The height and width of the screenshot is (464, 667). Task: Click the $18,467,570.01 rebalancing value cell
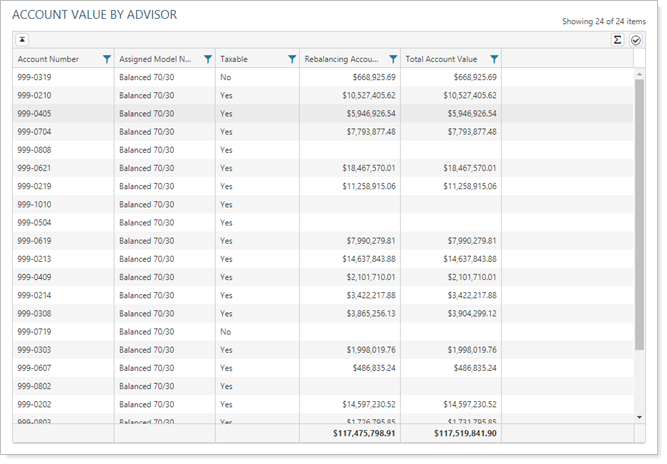click(x=369, y=168)
